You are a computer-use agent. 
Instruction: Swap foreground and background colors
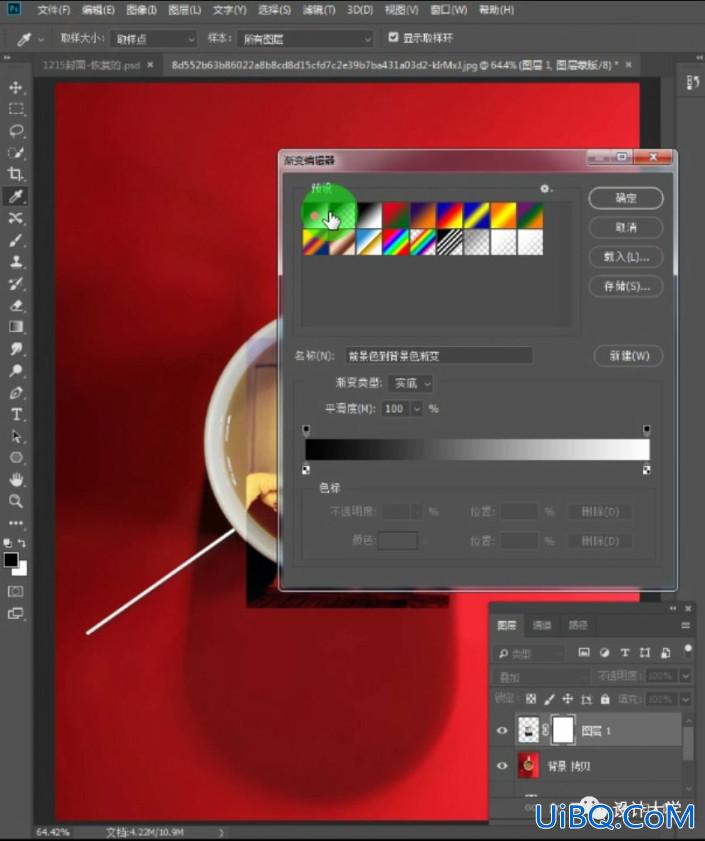click(x=22, y=543)
